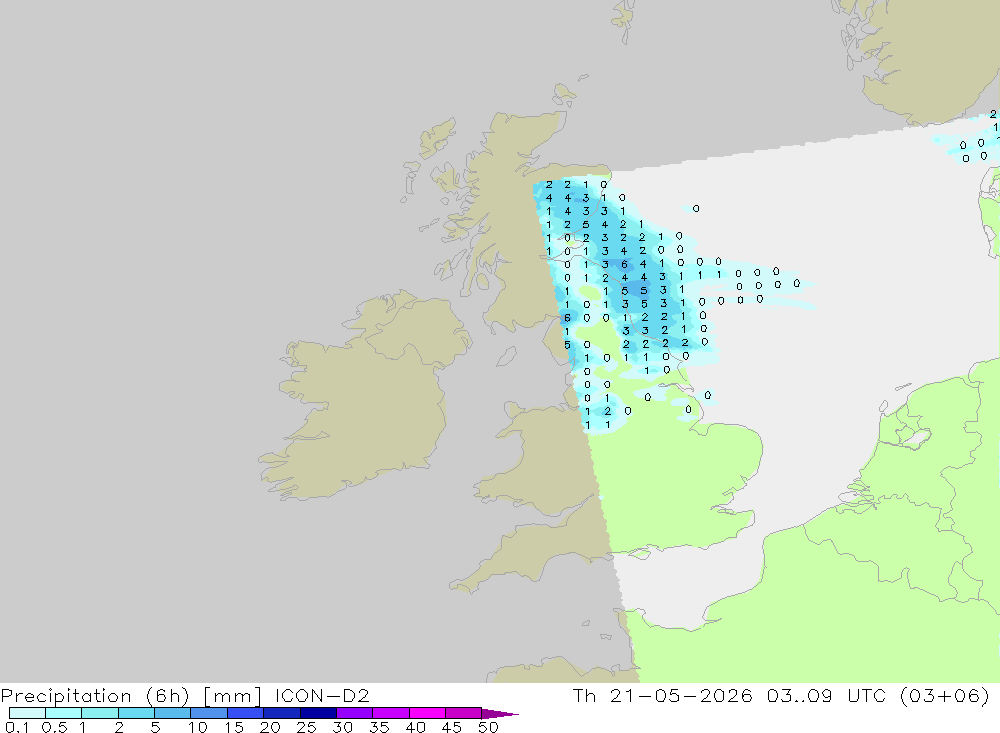Click the 0.1–0.5 mm legend color swatch
This screenshot has height=733, width=1000.
pyautogui.click(x=27, y=713)
